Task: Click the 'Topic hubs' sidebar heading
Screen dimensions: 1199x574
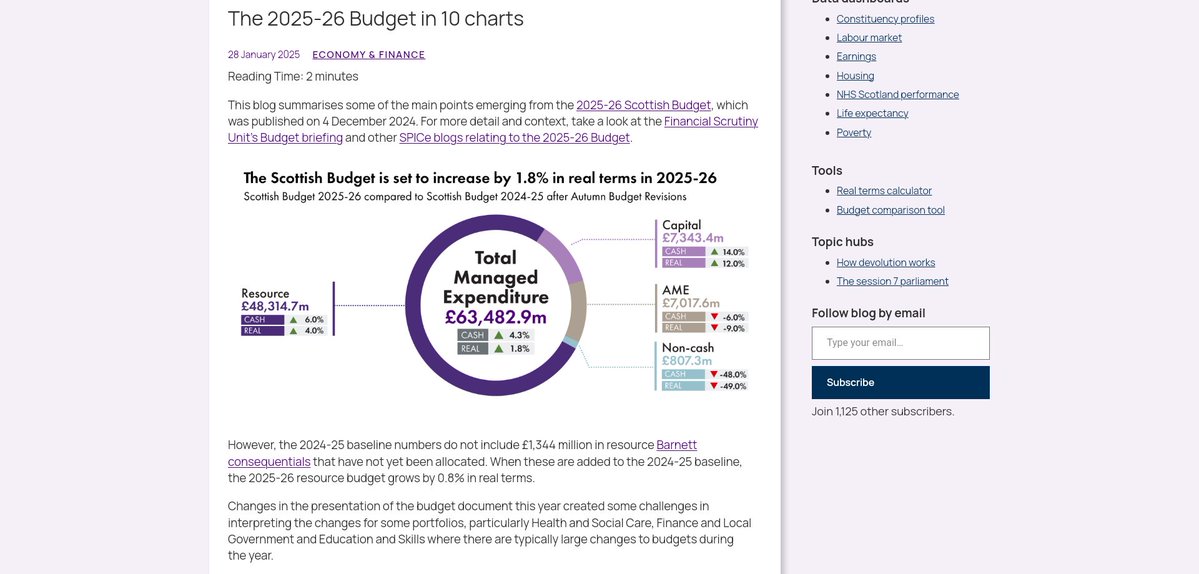Action: [x=843, y=242]
